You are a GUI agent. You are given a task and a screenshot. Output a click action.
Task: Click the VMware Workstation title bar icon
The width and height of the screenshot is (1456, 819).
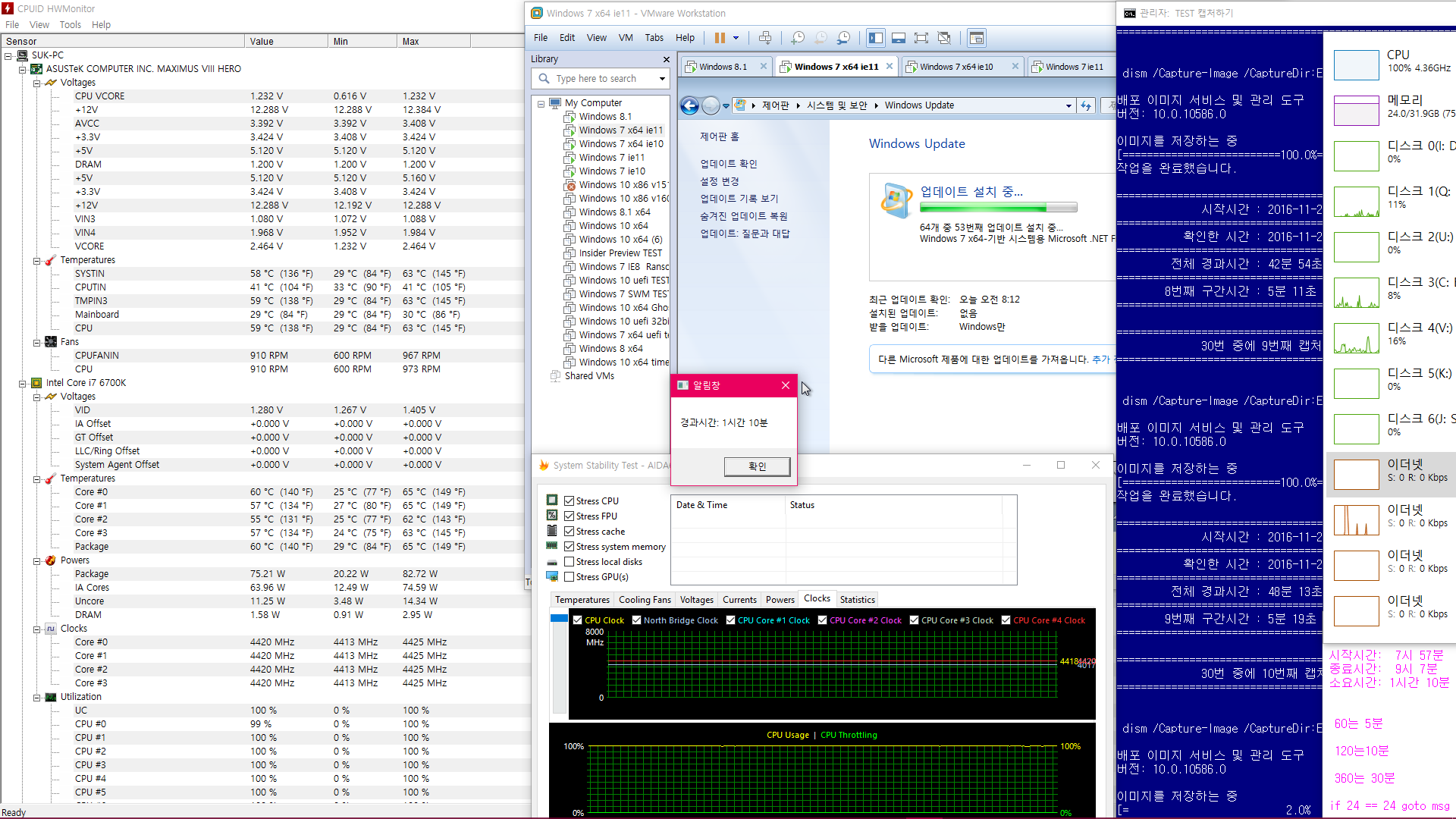click(x=537, y=13)
